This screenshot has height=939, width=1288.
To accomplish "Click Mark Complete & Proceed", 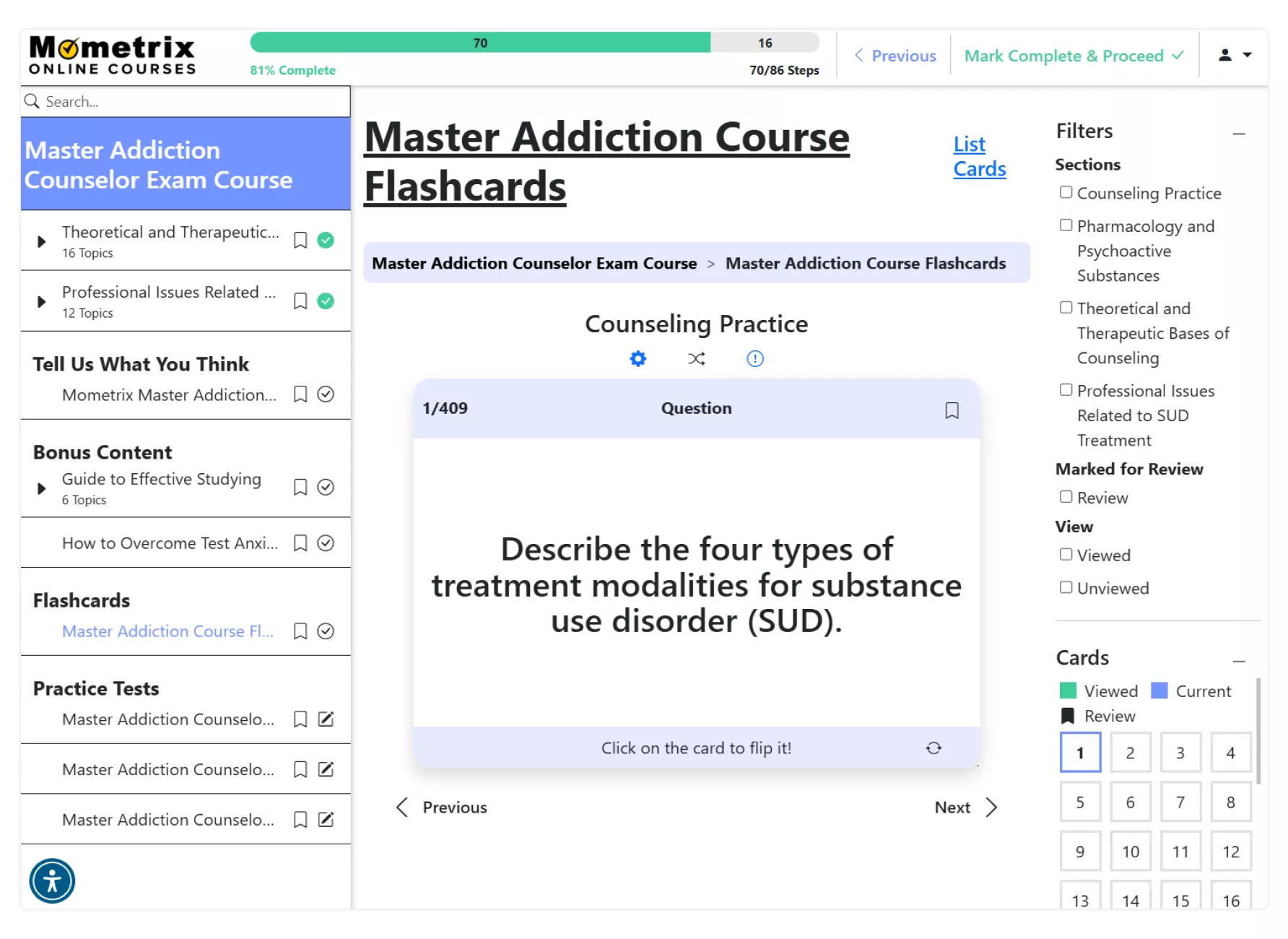I will tap(1074, 56).
